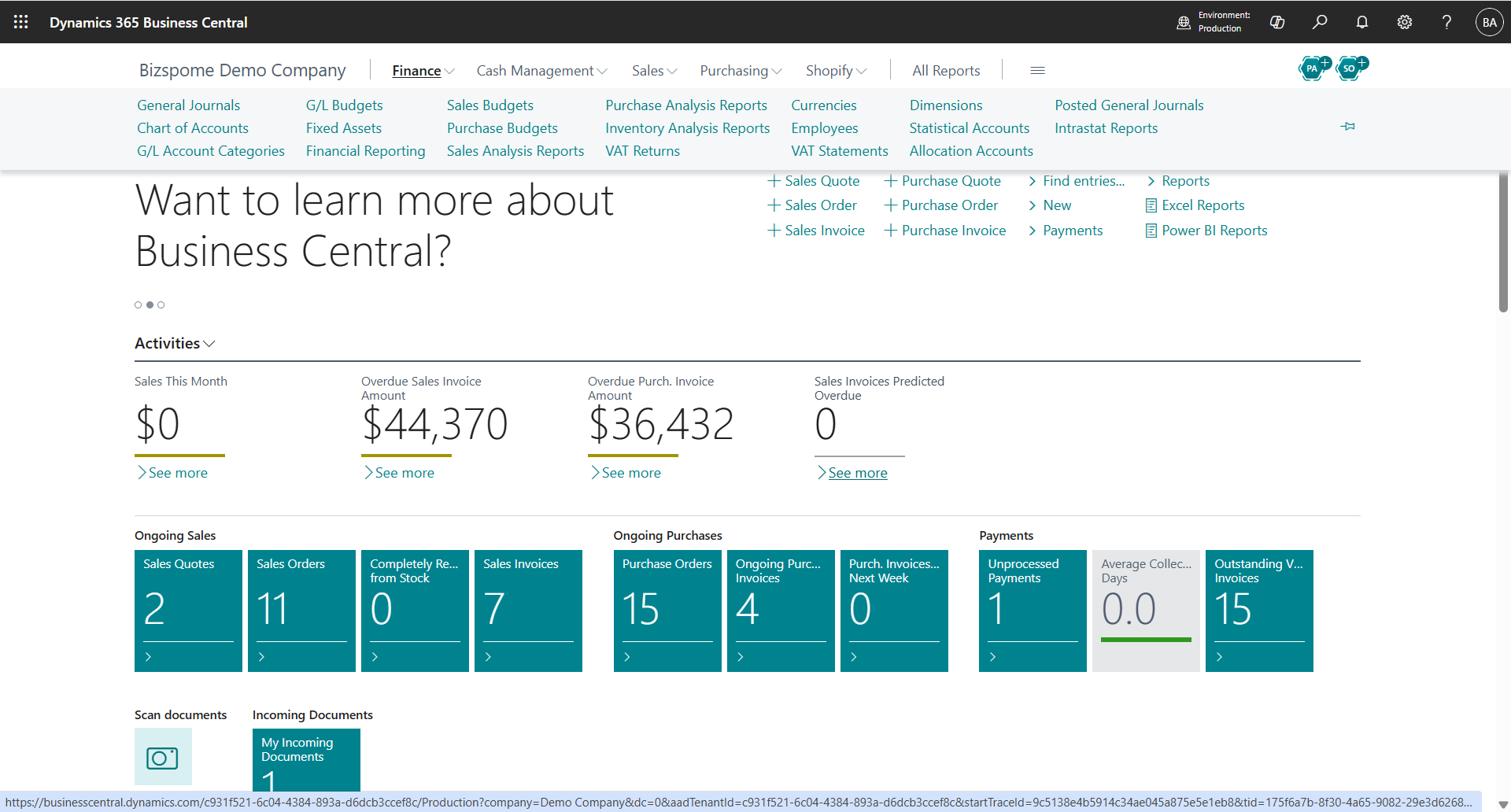The width and height of the screenshot is (1511, 812).
Task: Click arrow on Unprocessed Payments tile
Action: pos(992,656)
